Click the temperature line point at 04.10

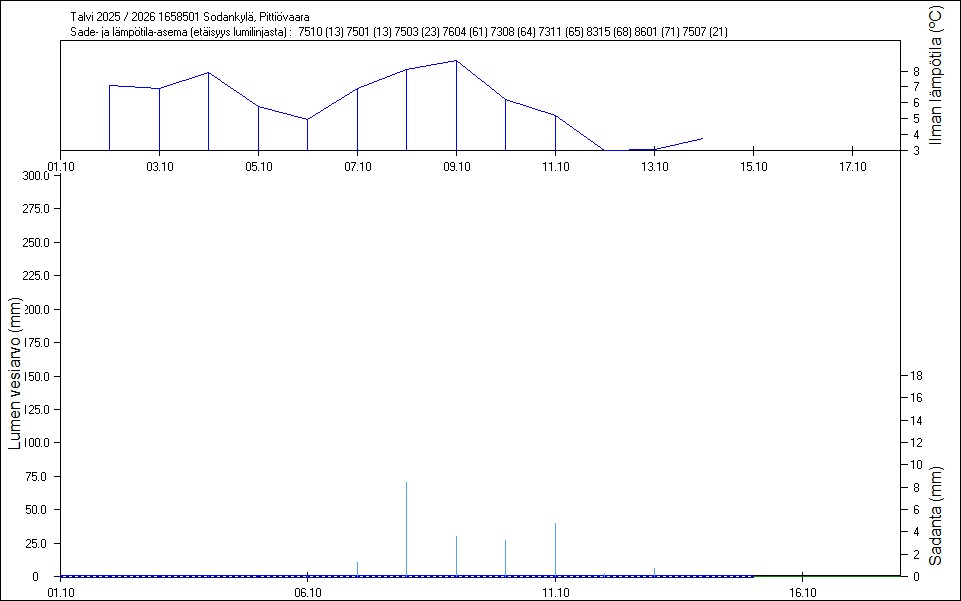(208, 73)
